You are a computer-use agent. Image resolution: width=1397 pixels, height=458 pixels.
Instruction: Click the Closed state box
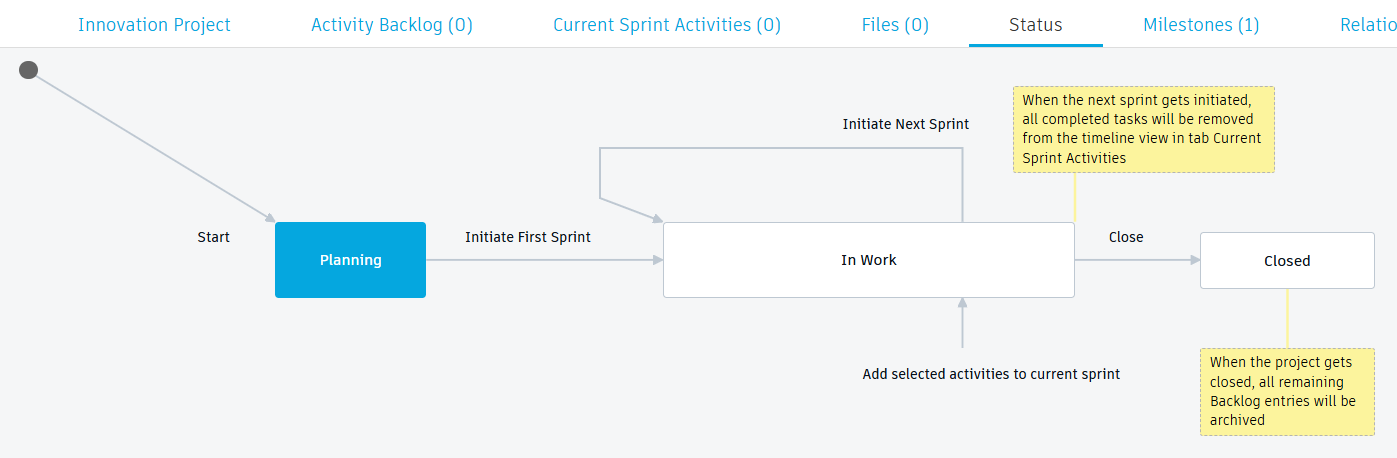(x=1287, y=261)
